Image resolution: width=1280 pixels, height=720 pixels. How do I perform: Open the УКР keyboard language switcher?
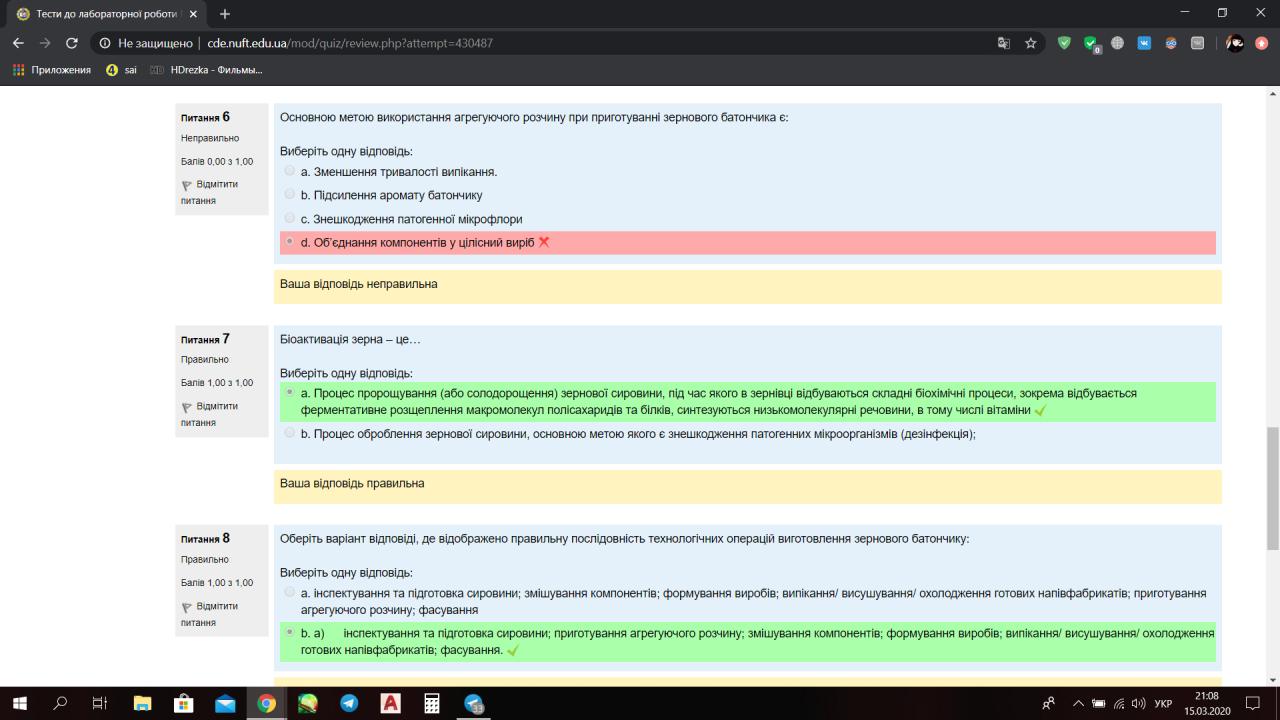coord(1163,704)
